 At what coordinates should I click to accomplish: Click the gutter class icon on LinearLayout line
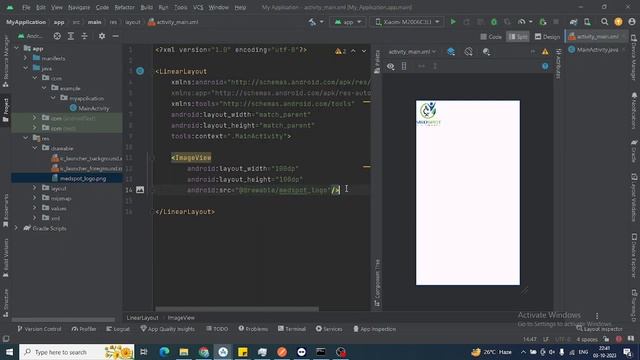click(140, 71)
